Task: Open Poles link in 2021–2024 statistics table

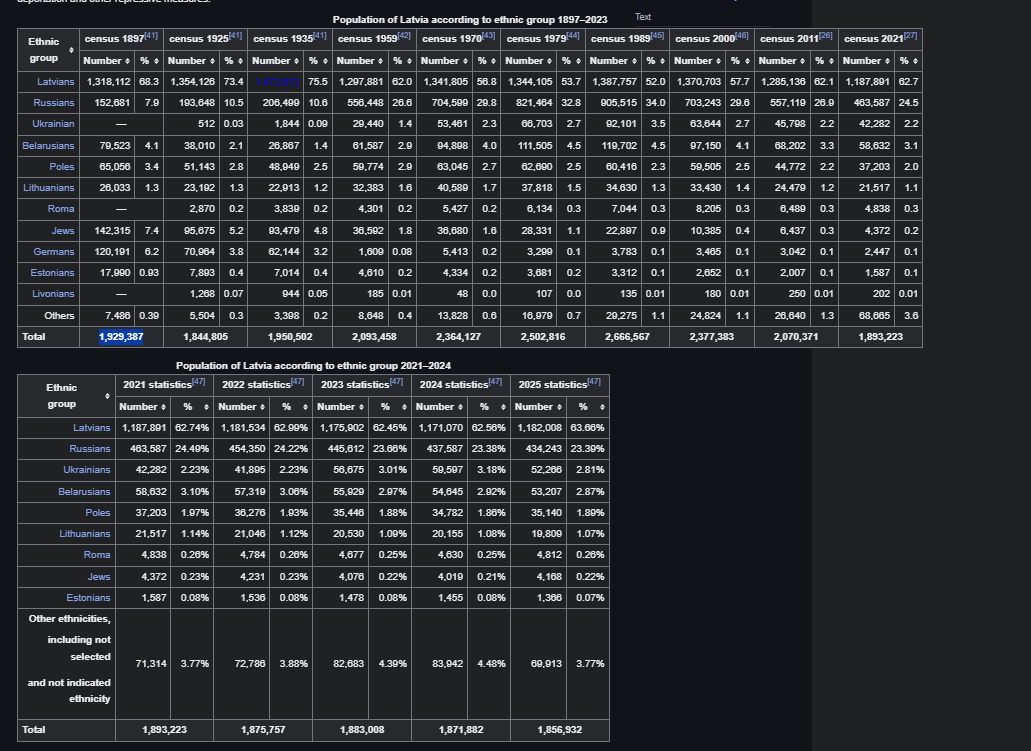Action: click(98, 512)
